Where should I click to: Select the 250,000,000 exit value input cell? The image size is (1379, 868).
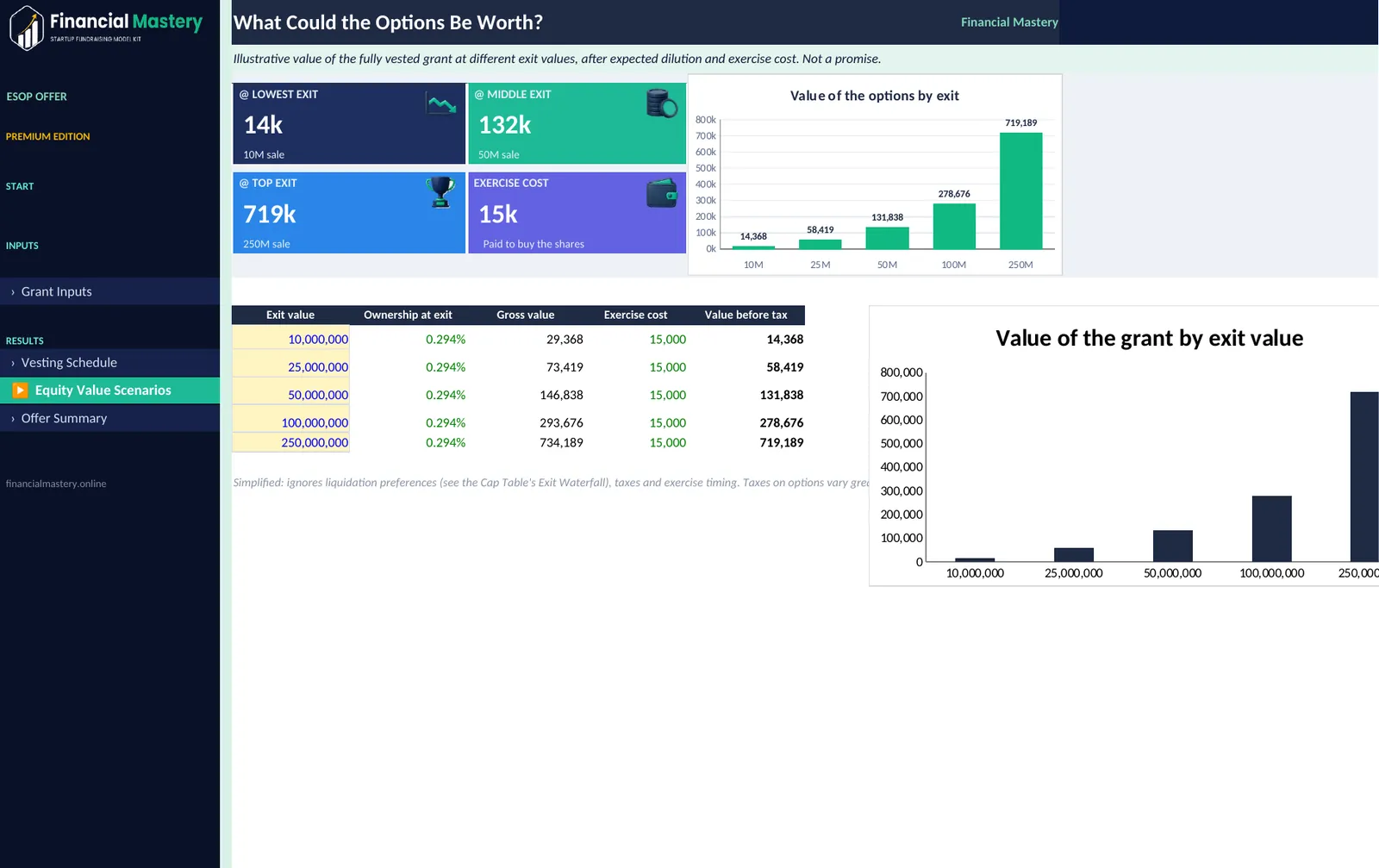tap(290, 442)
